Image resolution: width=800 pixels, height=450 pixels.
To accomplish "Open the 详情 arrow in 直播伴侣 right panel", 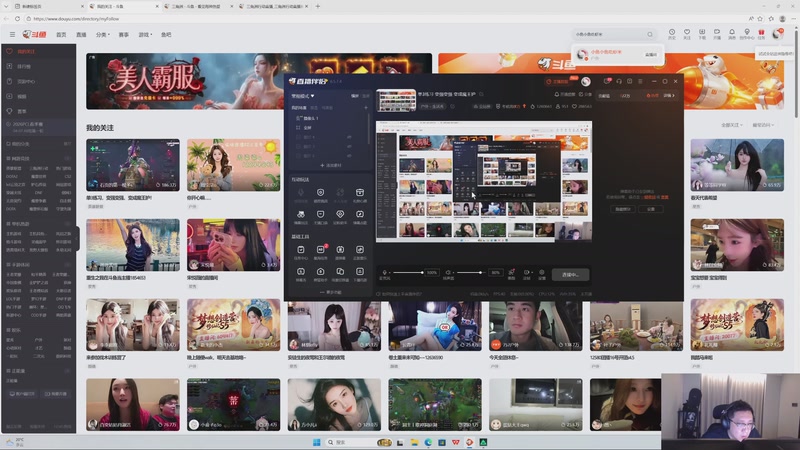I will (x=669, y=95).
